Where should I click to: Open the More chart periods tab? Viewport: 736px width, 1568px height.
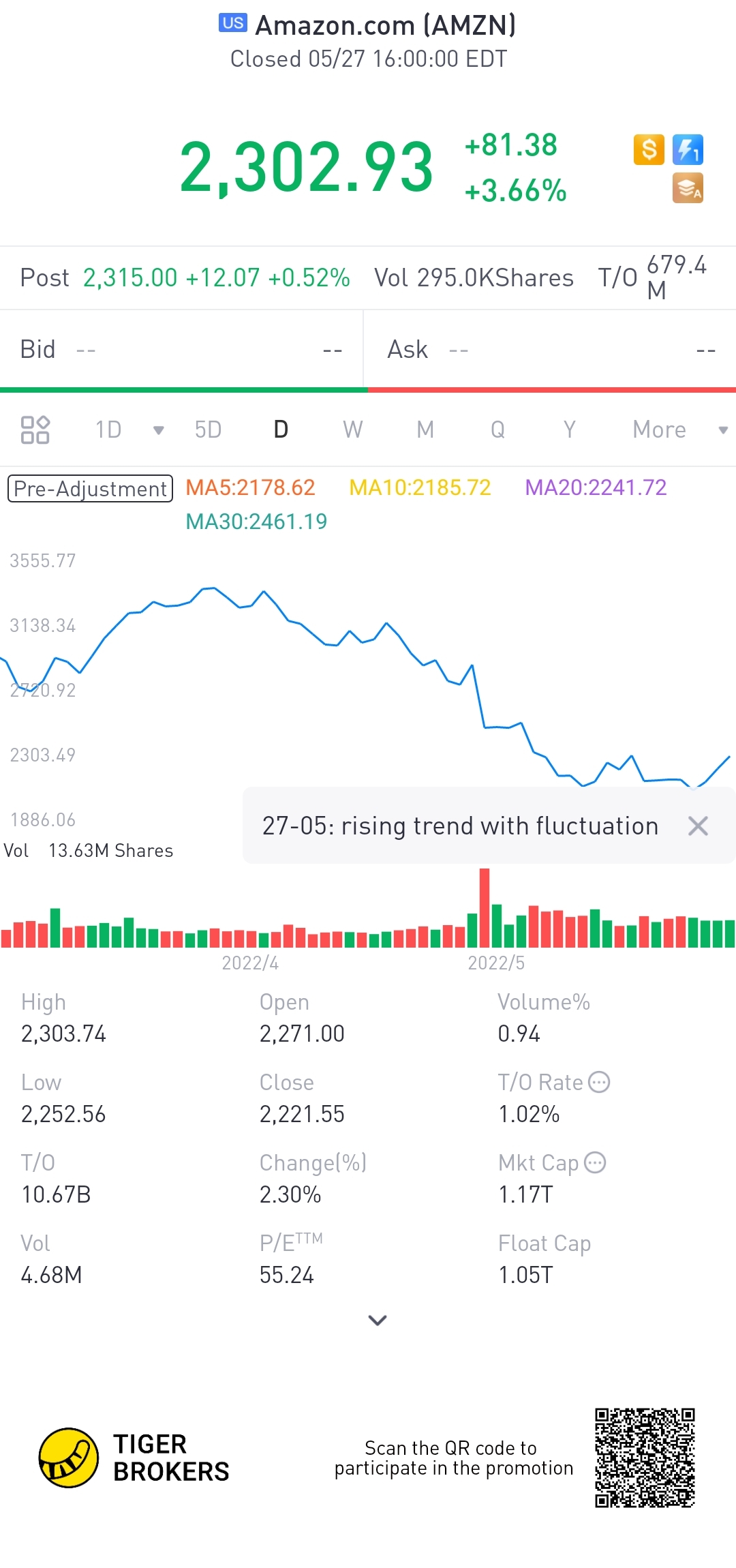[x=659, y=429]
